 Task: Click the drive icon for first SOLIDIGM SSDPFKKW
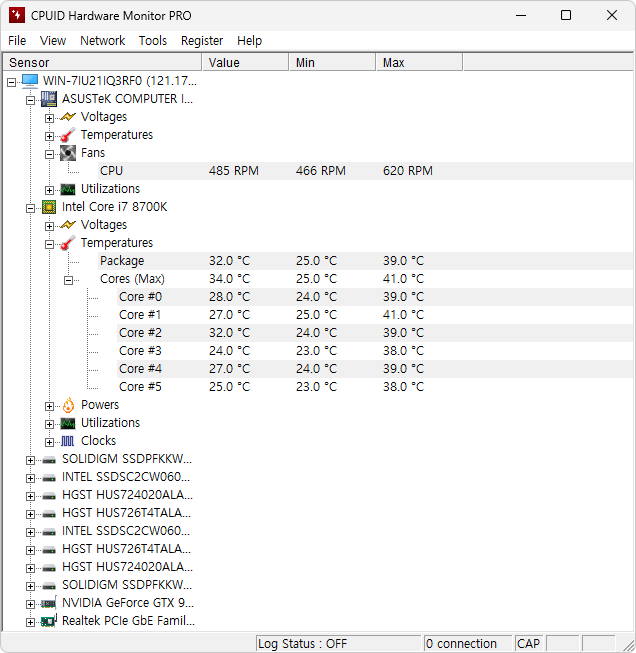49,460
